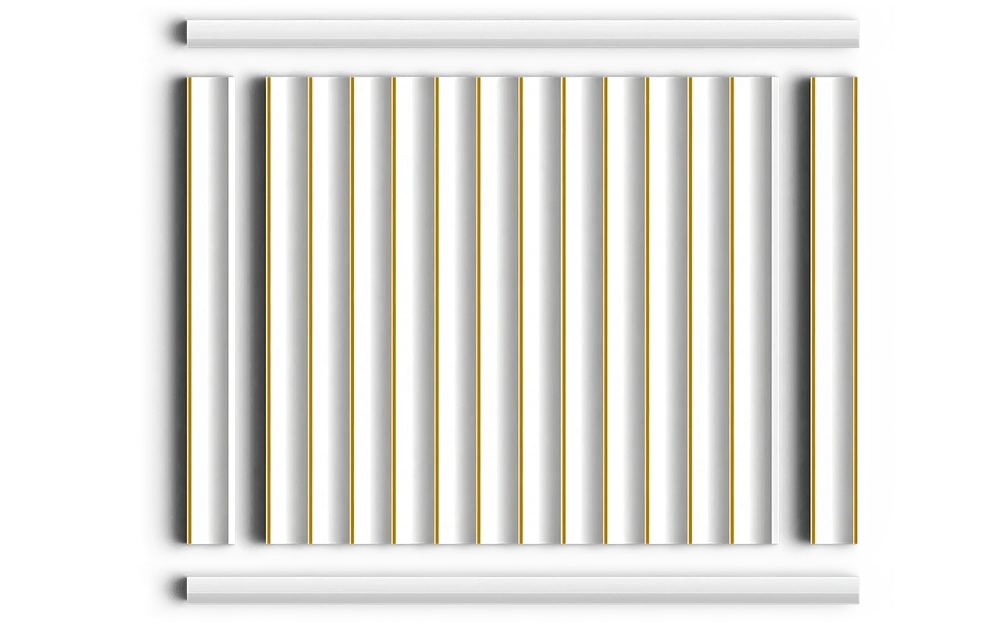1000x625 pixels.
Task: Click the rounded left end cap of bottom rail
Action: (180, 590)
